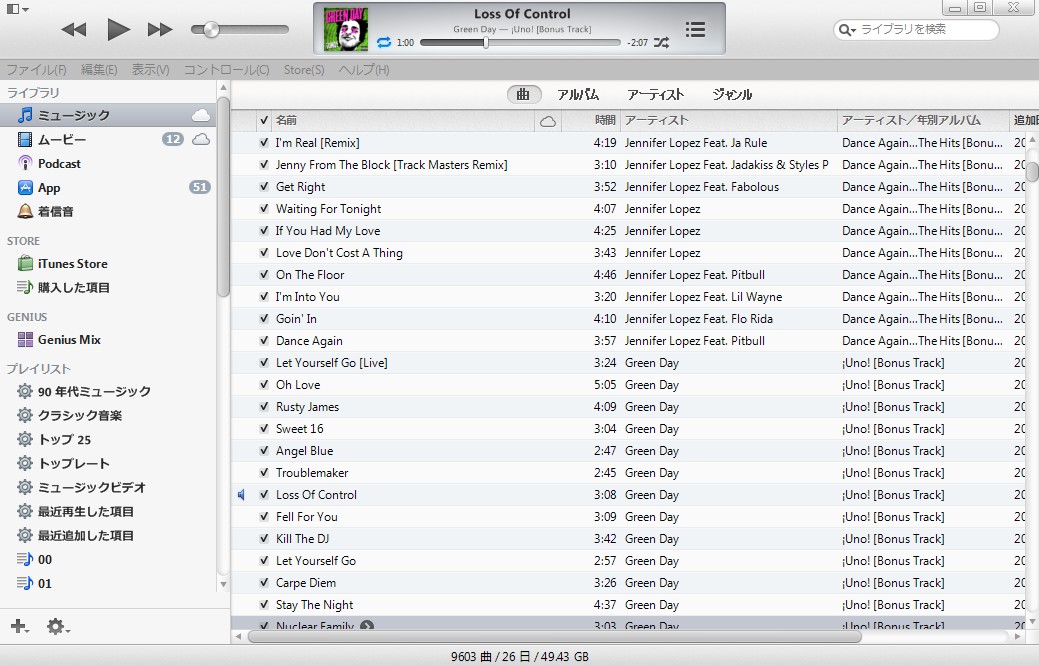Uncheck the song Dance Again
Image resolution: width=1039 pixels, height=666 pixels.
click(x=264, y=341)
